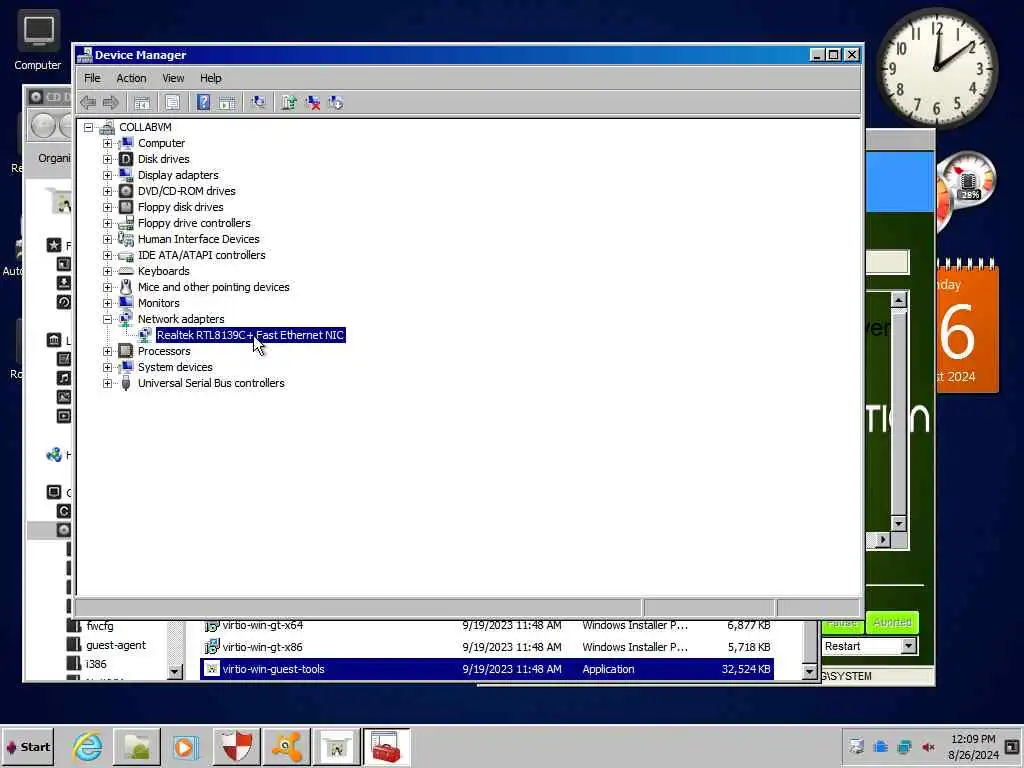Click Scan for hardware changes toolbar icon
The width and height of the screenshot is (1024, 768).
click(258, 103)
